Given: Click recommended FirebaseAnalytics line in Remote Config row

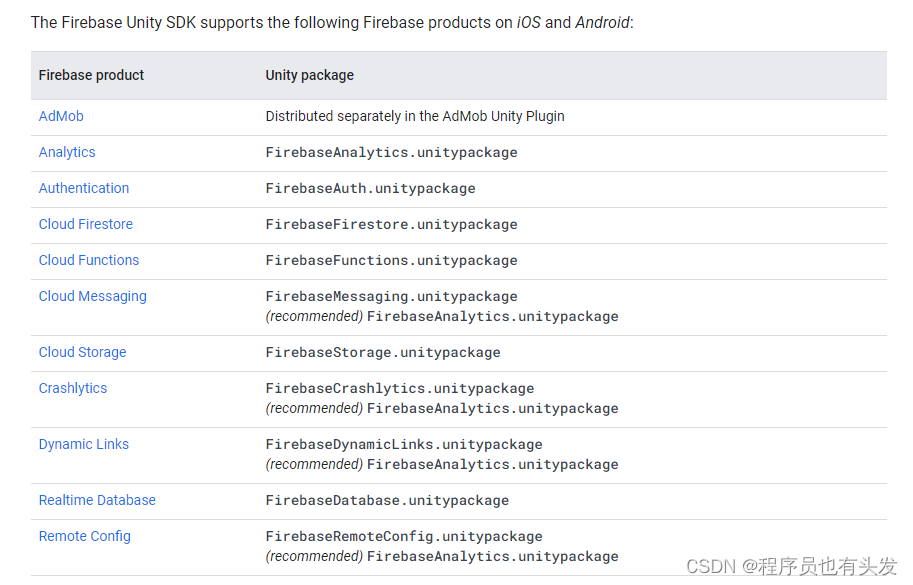Looking at the screenshot, I should pos(442,556).
